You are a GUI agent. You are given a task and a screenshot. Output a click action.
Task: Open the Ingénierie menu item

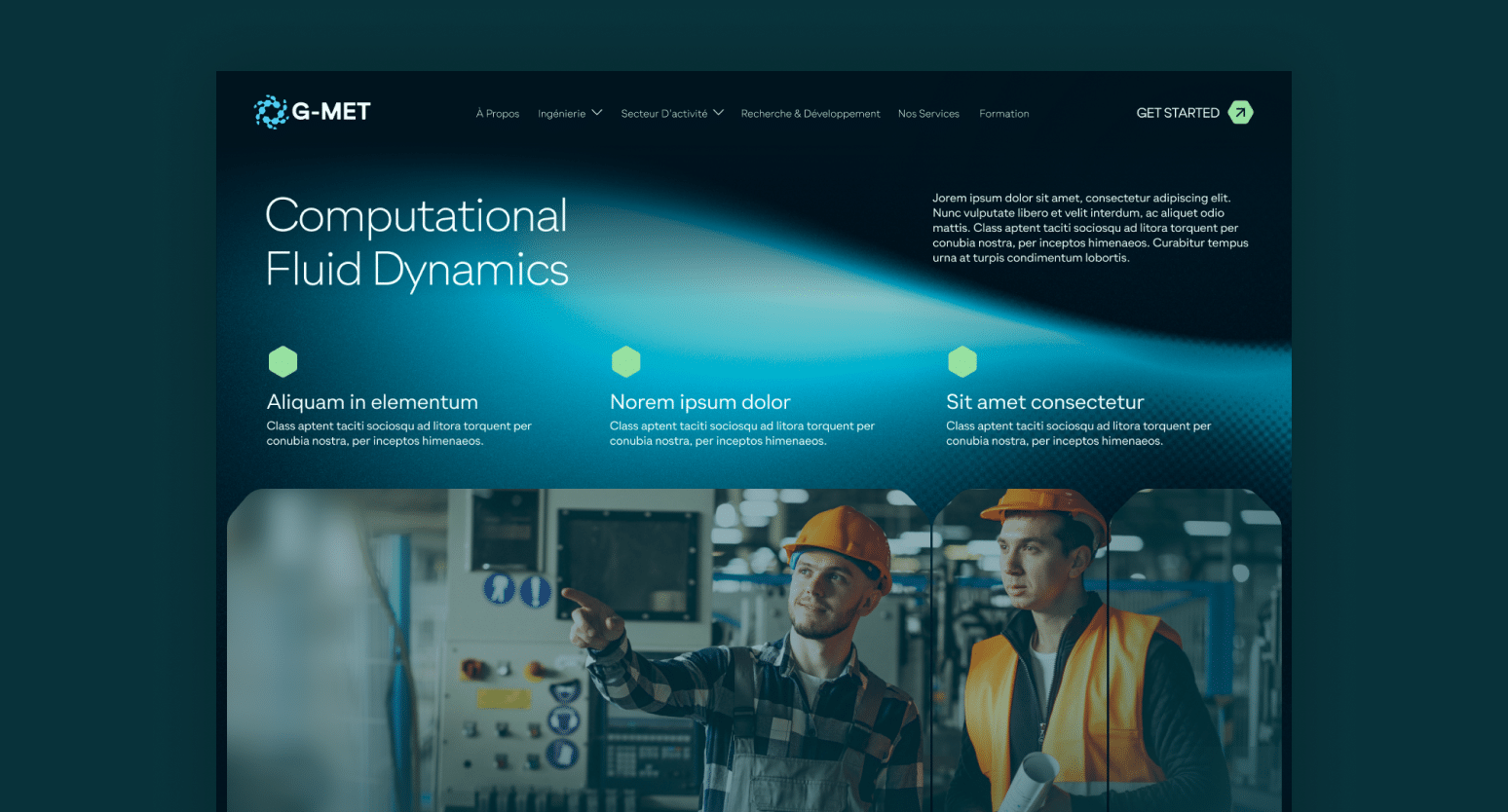tap(562, 114)
